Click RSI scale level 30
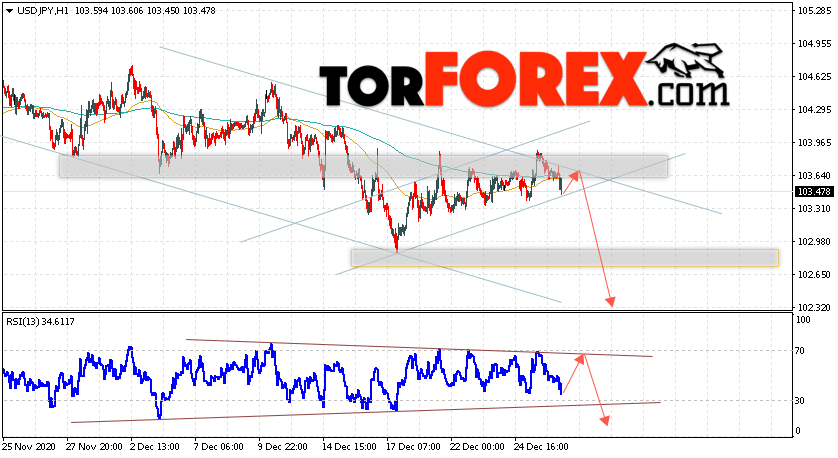Image resolution: width=838 pixels, height=458 pixels. point(800,400)
